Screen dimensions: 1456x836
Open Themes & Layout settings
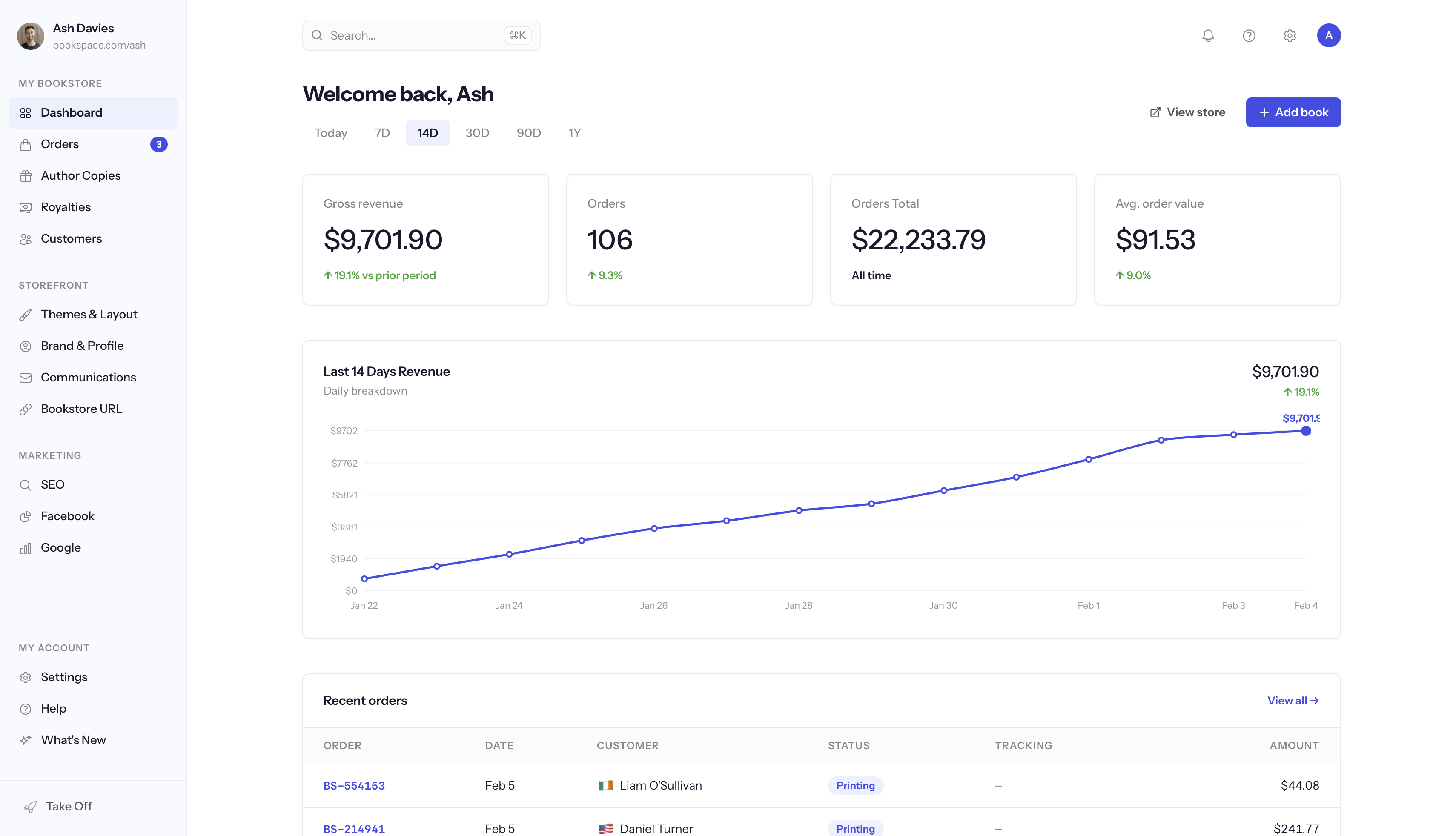coord(89,314)
